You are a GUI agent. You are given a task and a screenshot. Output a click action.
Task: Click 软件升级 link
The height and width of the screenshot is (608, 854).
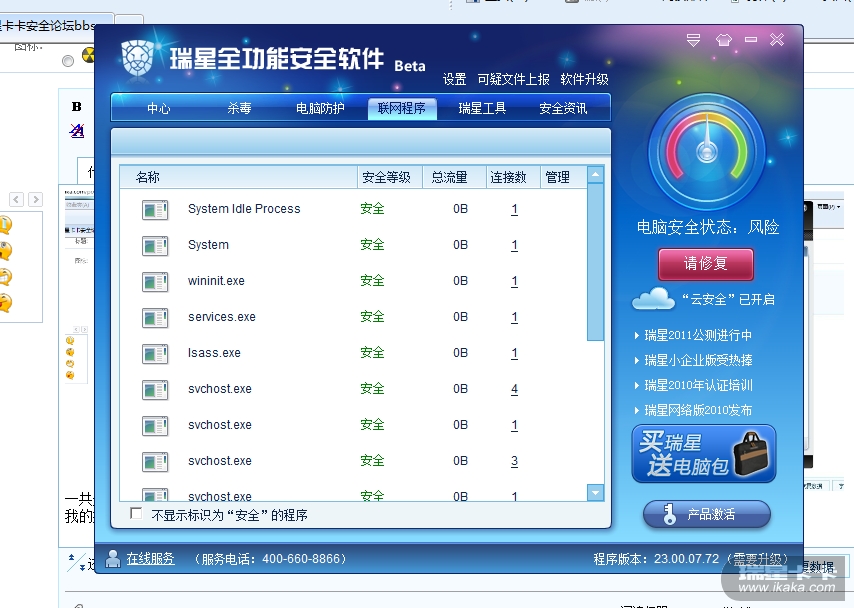click(584, 80)
